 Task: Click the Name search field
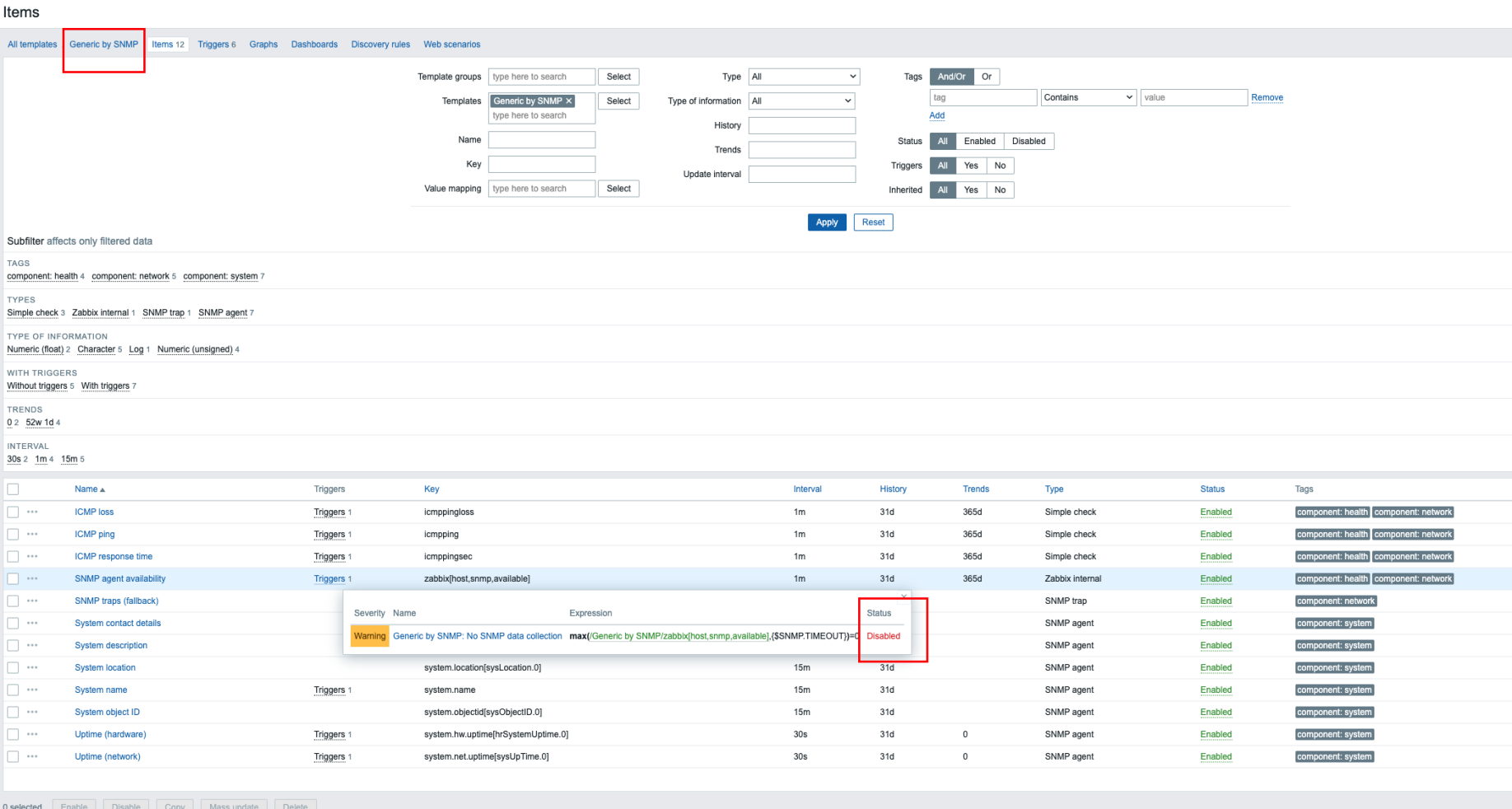(541, 139)
